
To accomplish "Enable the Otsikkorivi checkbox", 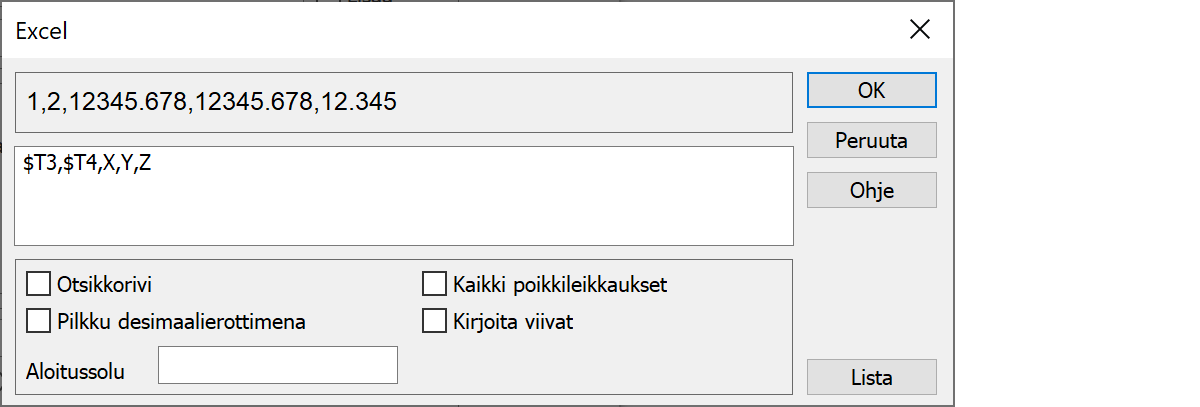I will (x=39, y=285).
